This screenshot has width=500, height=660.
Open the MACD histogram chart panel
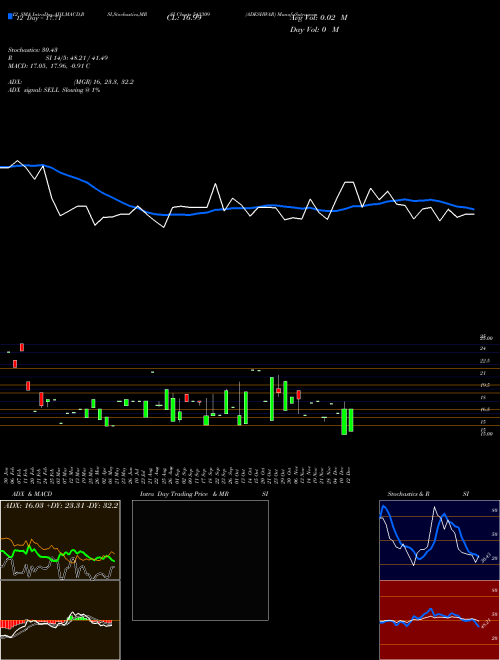pyautogui.click(x=60, y=620)
